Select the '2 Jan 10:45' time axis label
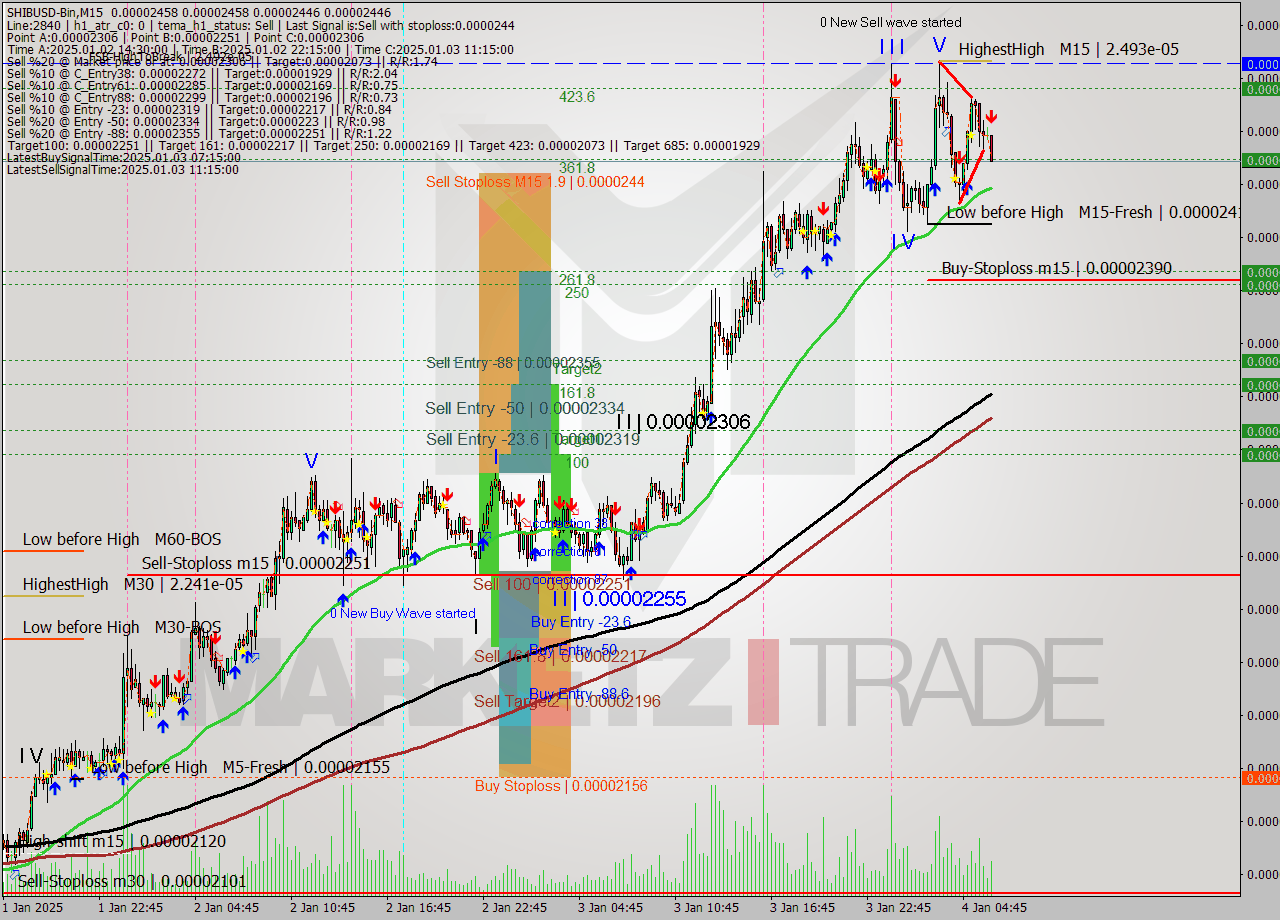 point(323,908)
